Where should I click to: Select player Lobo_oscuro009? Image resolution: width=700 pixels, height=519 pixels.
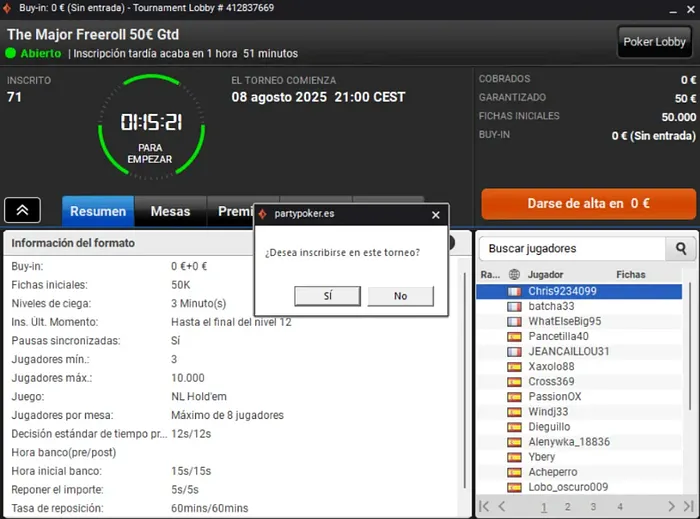pyautogui.click(x=579, y=487)
